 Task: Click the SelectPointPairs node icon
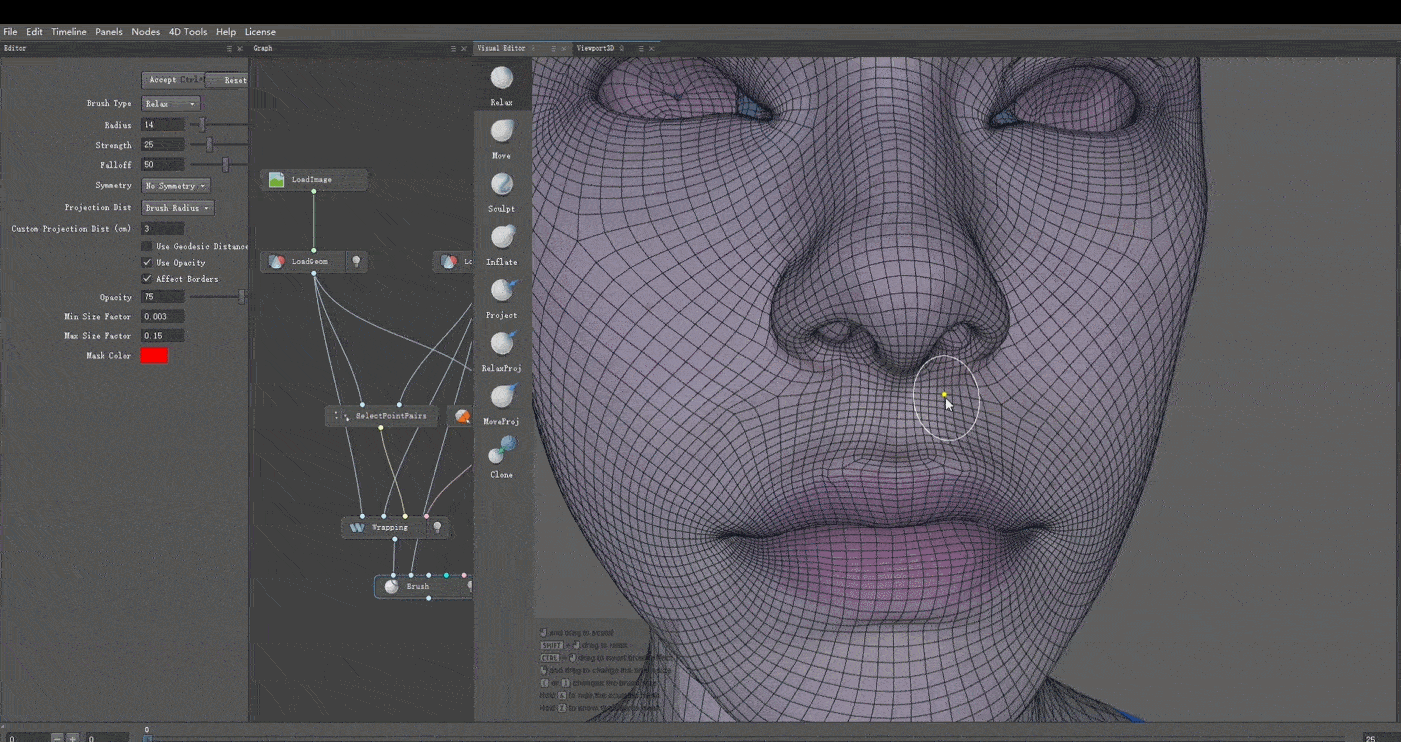coord(341,415)
